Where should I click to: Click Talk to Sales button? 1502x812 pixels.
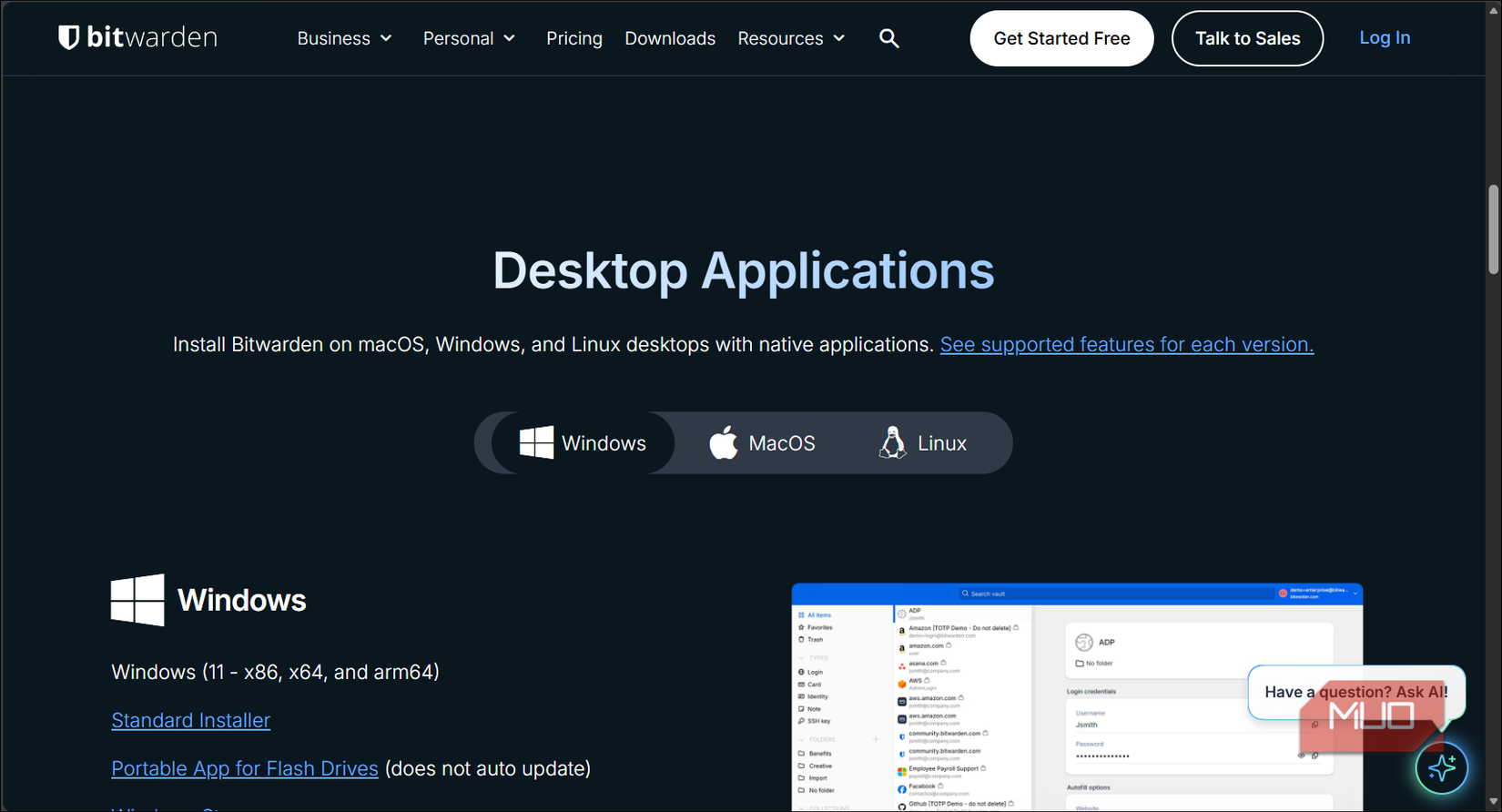click(x=1247, y=38)
